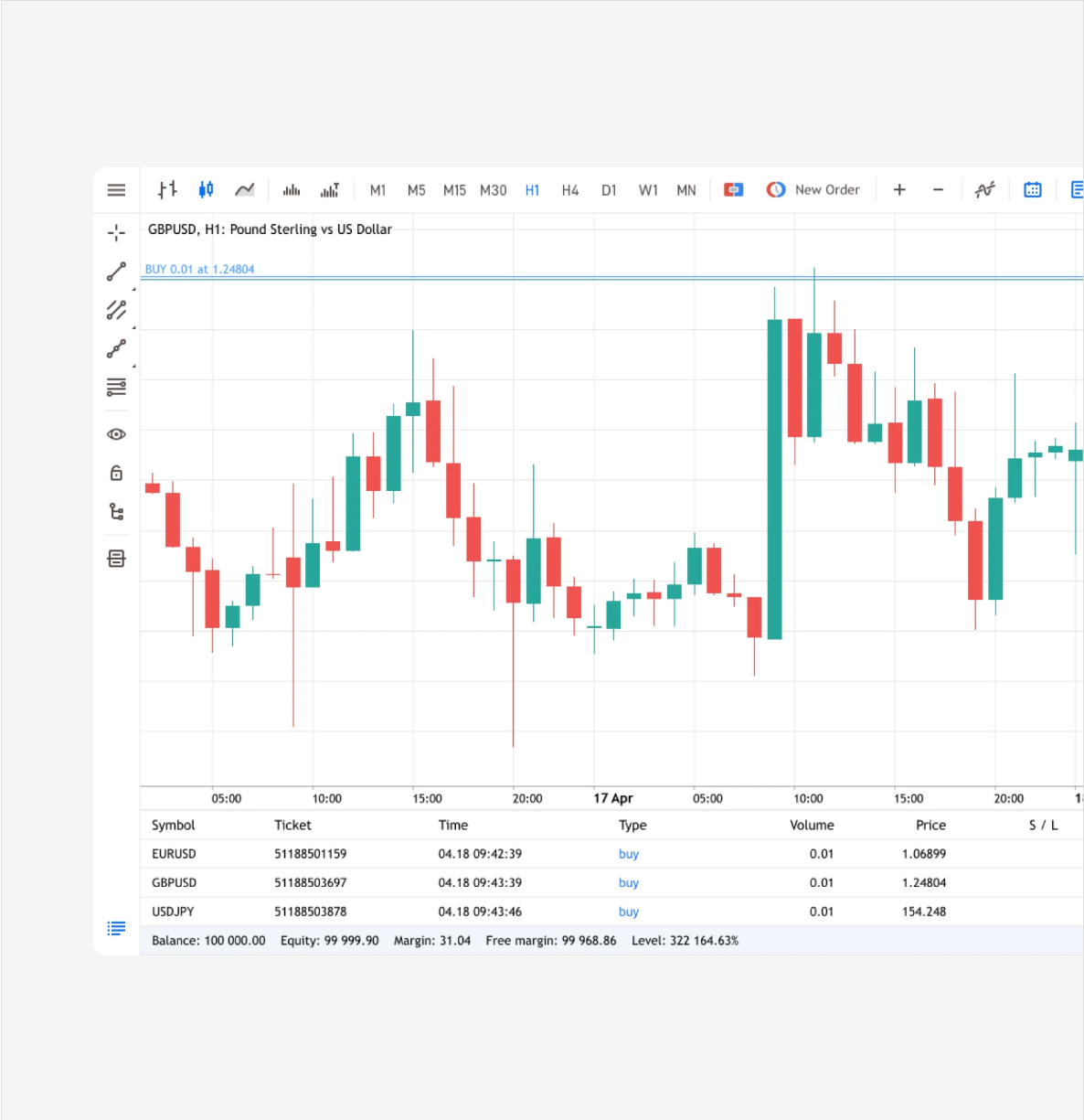Click the print chart icon
This screenshot has height=1120, width=1084.
[x=116, y=558]
